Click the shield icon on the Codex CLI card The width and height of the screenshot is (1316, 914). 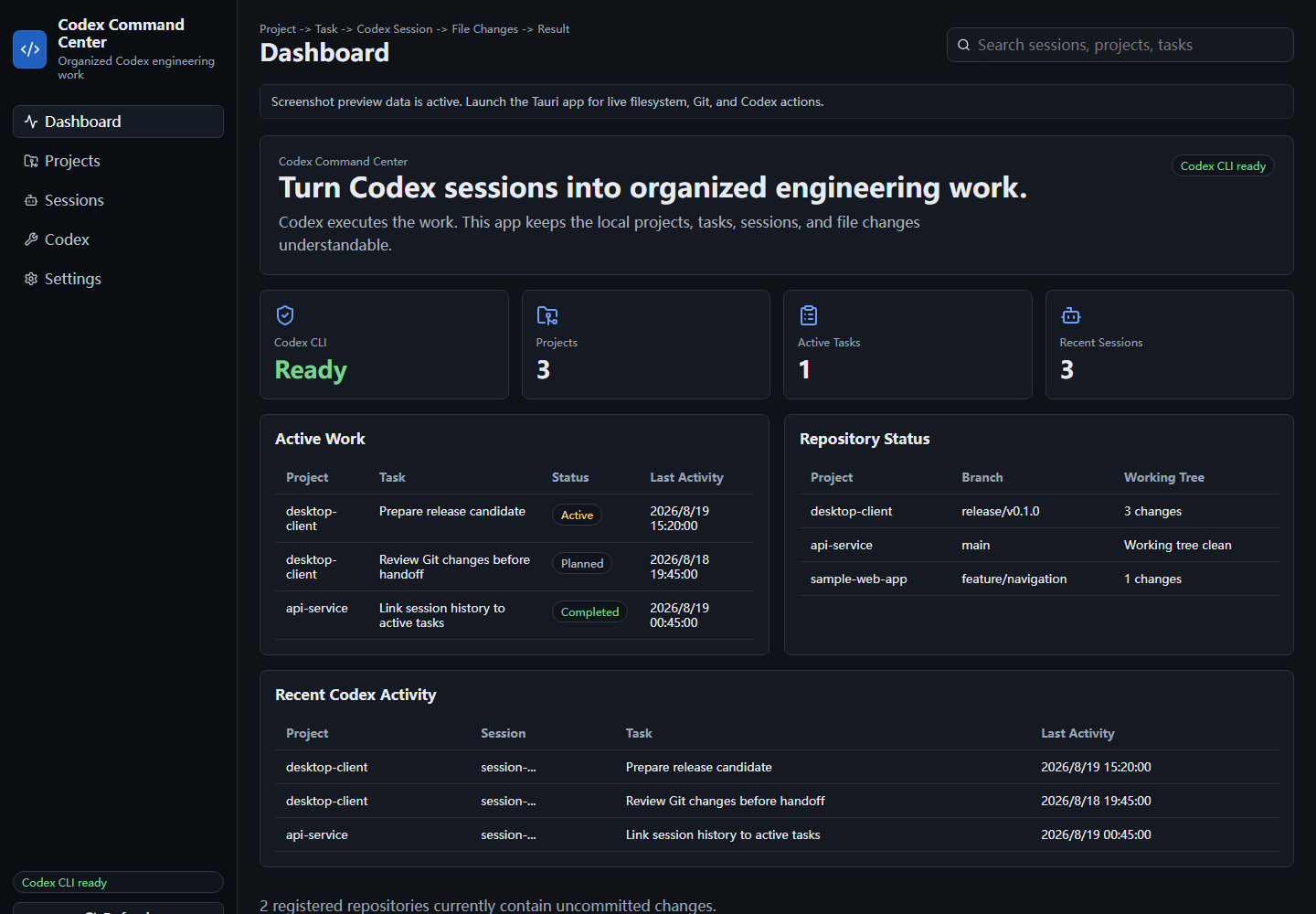pyautogui.click(x=285, y=315)
